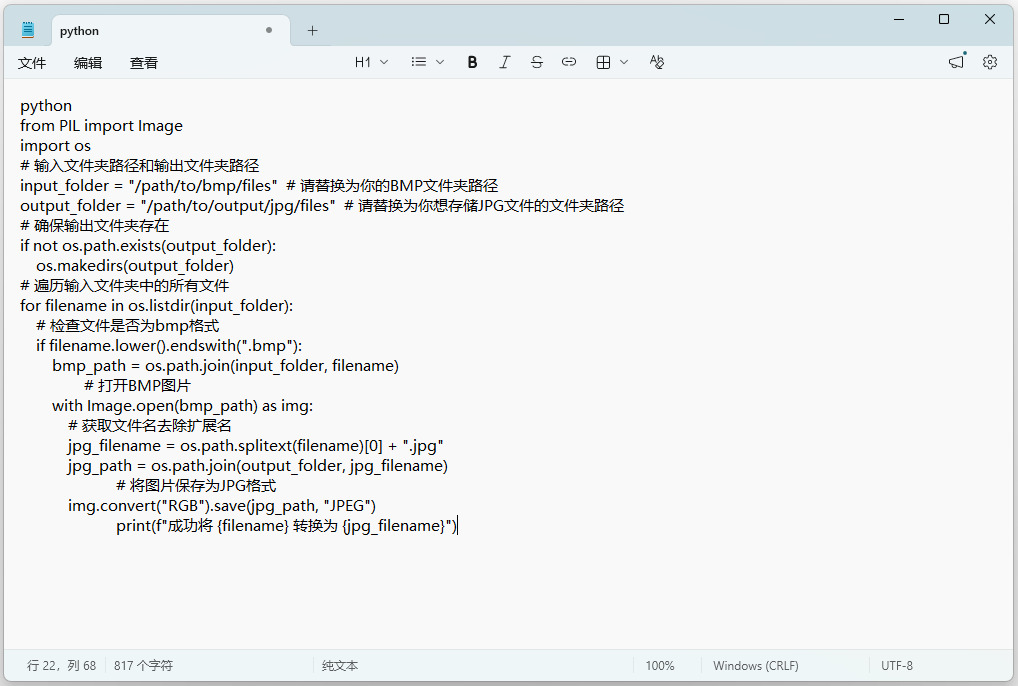The width and height of the screenshot is (1018, 686).
Task: Click the comment '# 遍历输入文件夹中的所有文件'
Action: click(125, 286)
